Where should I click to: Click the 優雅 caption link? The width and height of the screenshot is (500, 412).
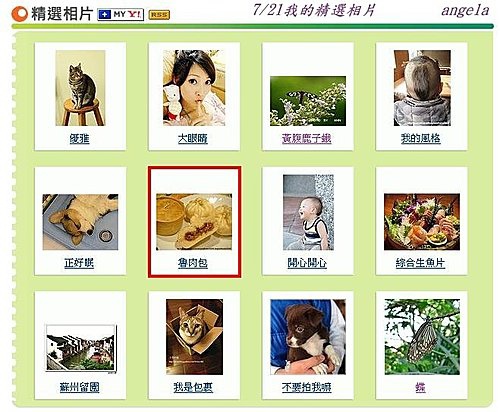point(79,139)
